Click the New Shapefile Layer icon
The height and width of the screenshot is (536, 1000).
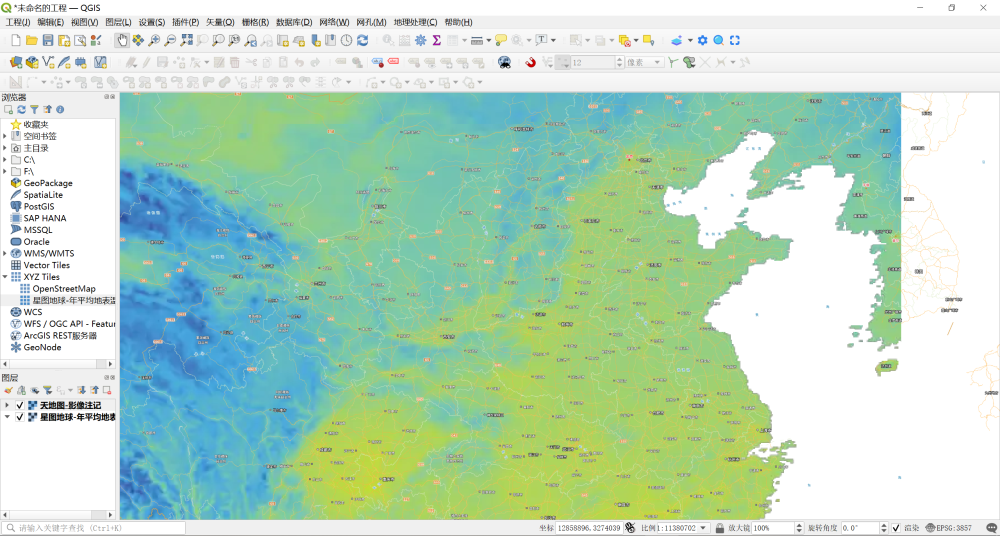(48, 62)
